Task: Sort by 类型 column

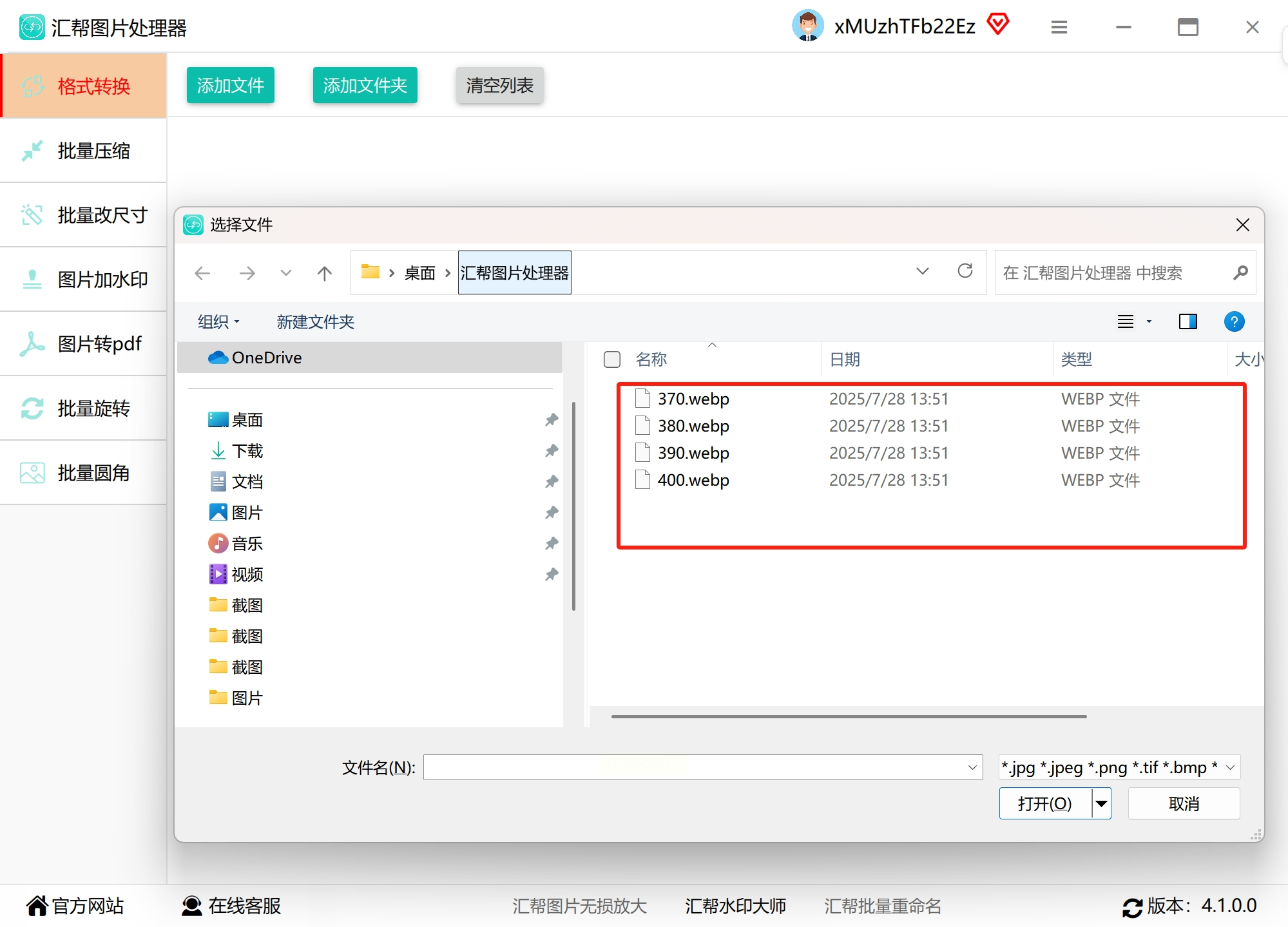Action: (x=1077, y=359)
